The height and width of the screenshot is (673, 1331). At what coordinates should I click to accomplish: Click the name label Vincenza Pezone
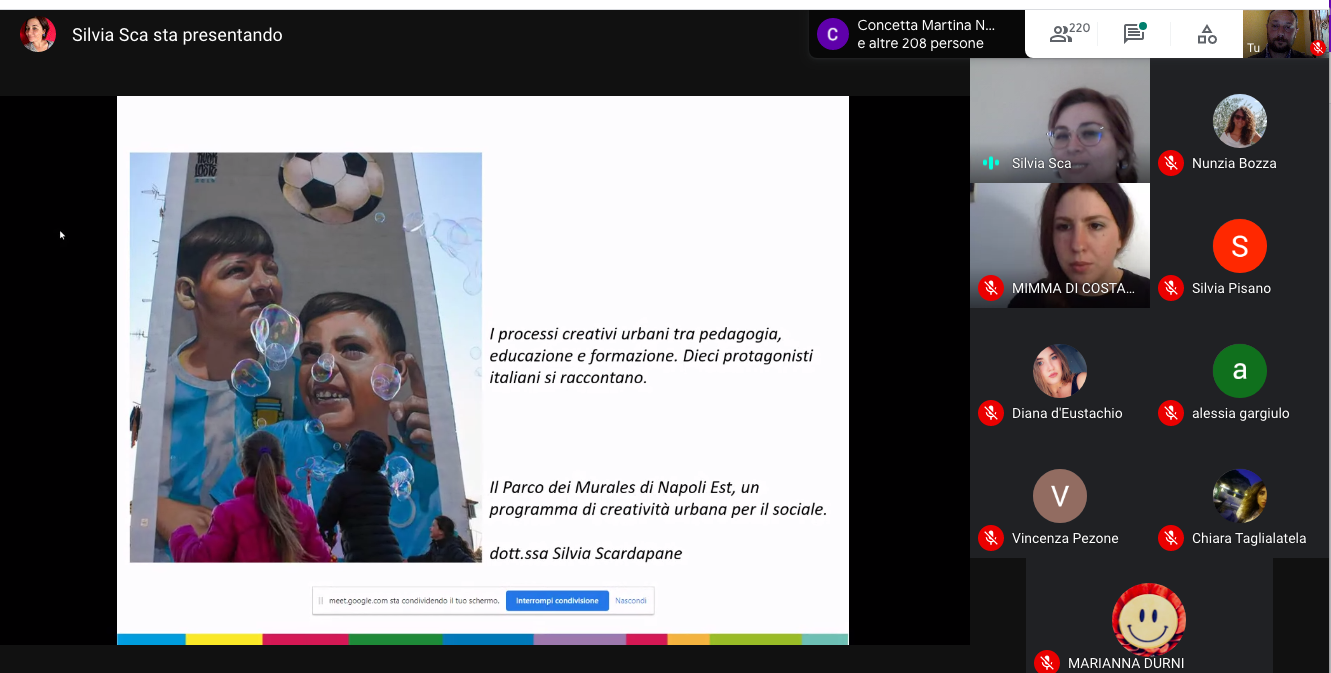1065,538
